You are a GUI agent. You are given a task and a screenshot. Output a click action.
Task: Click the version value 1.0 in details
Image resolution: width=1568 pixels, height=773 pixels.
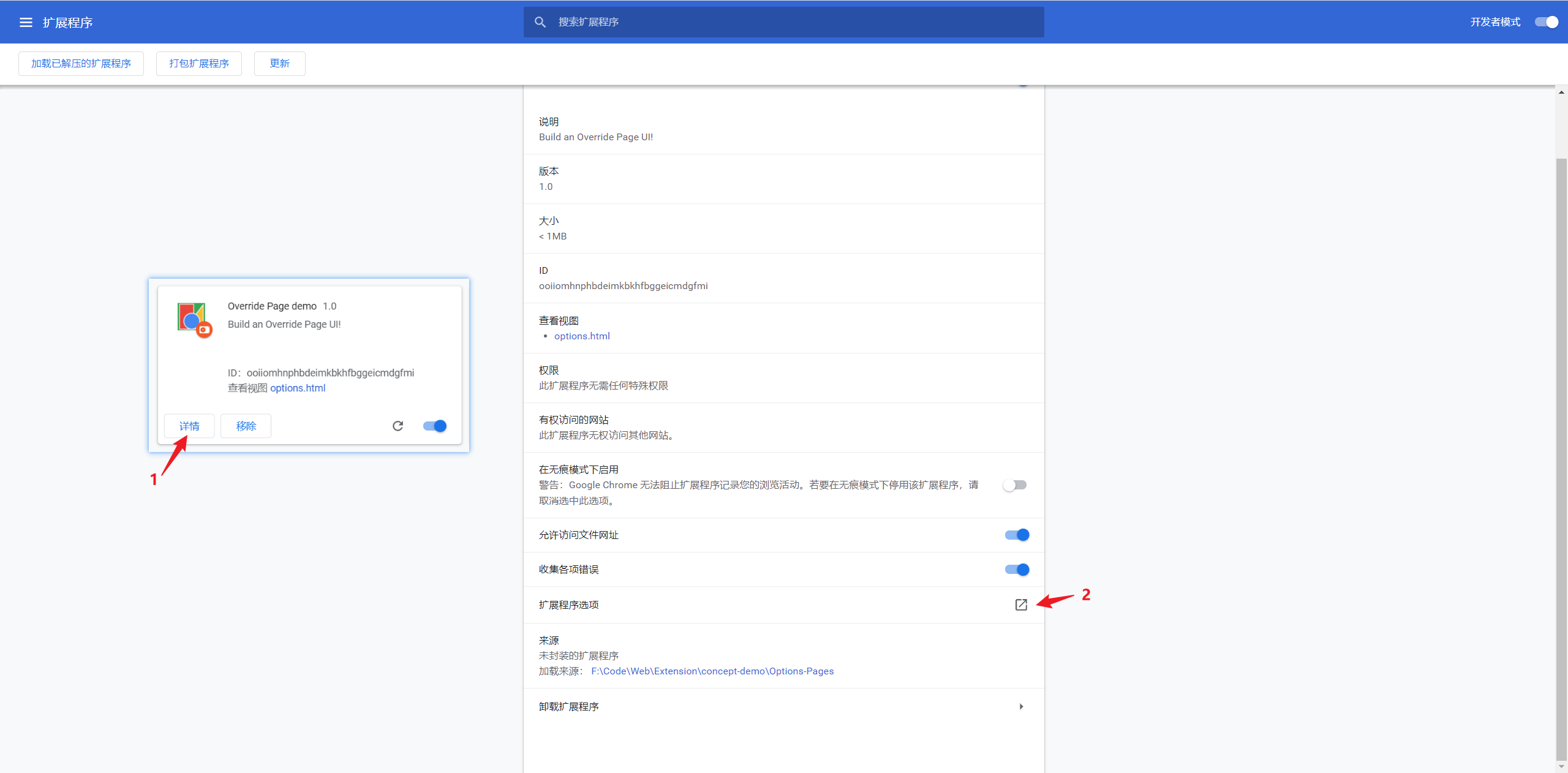[x=545, y=187]
